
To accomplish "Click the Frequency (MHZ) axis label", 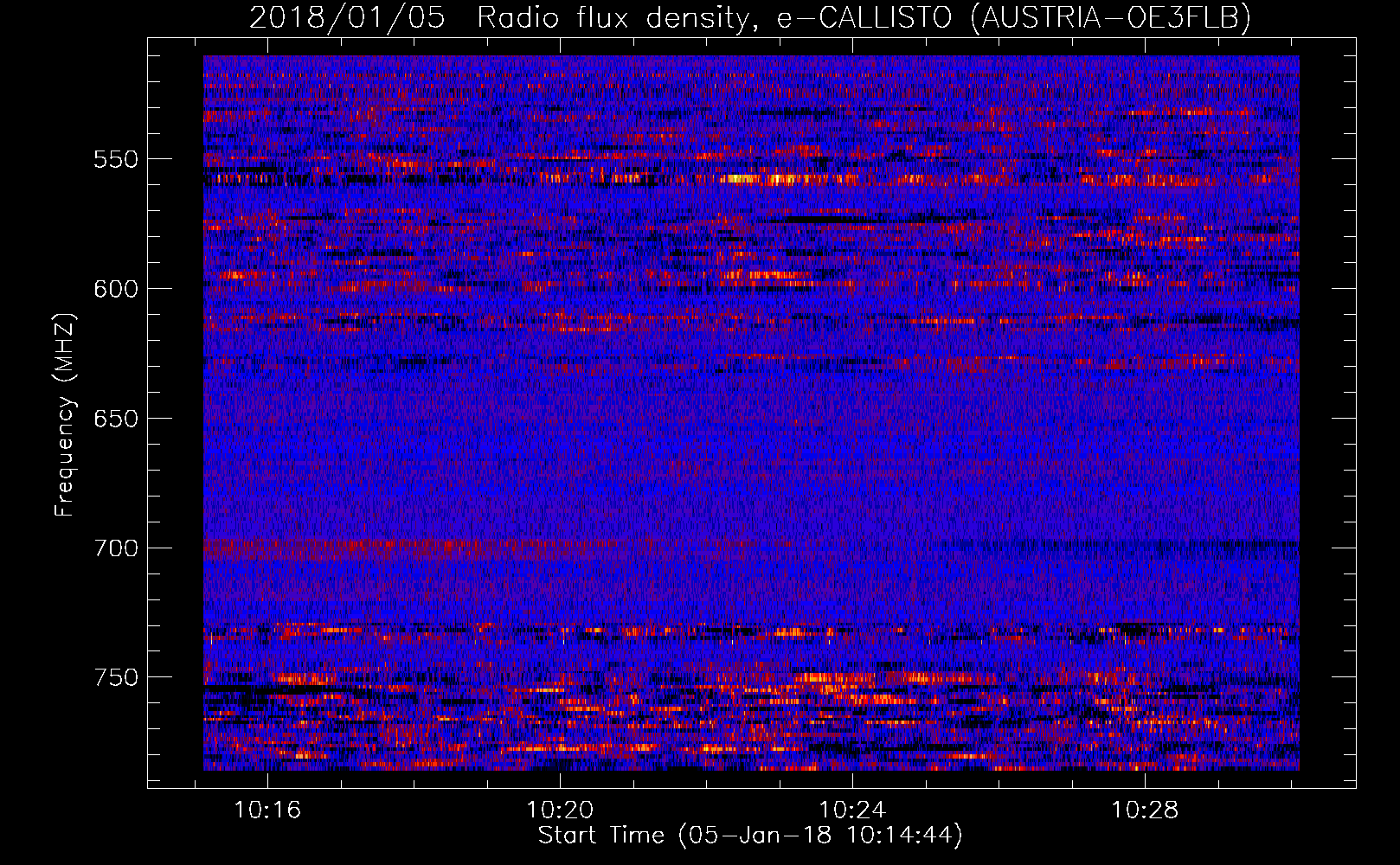I will point(65,414).
